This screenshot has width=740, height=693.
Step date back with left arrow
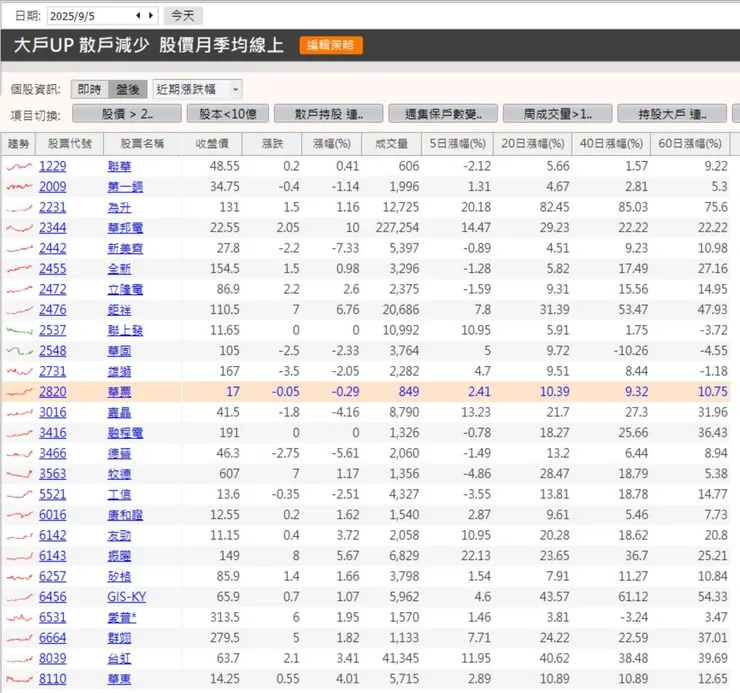(x=138, y=16)
